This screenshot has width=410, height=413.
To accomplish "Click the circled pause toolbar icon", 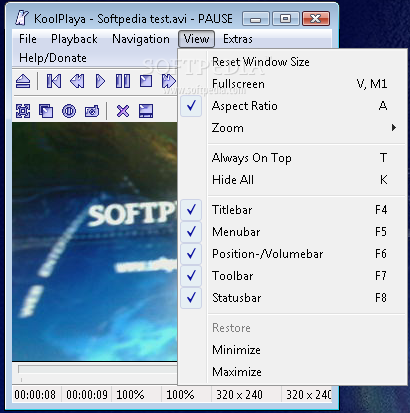I will (69, 111).
